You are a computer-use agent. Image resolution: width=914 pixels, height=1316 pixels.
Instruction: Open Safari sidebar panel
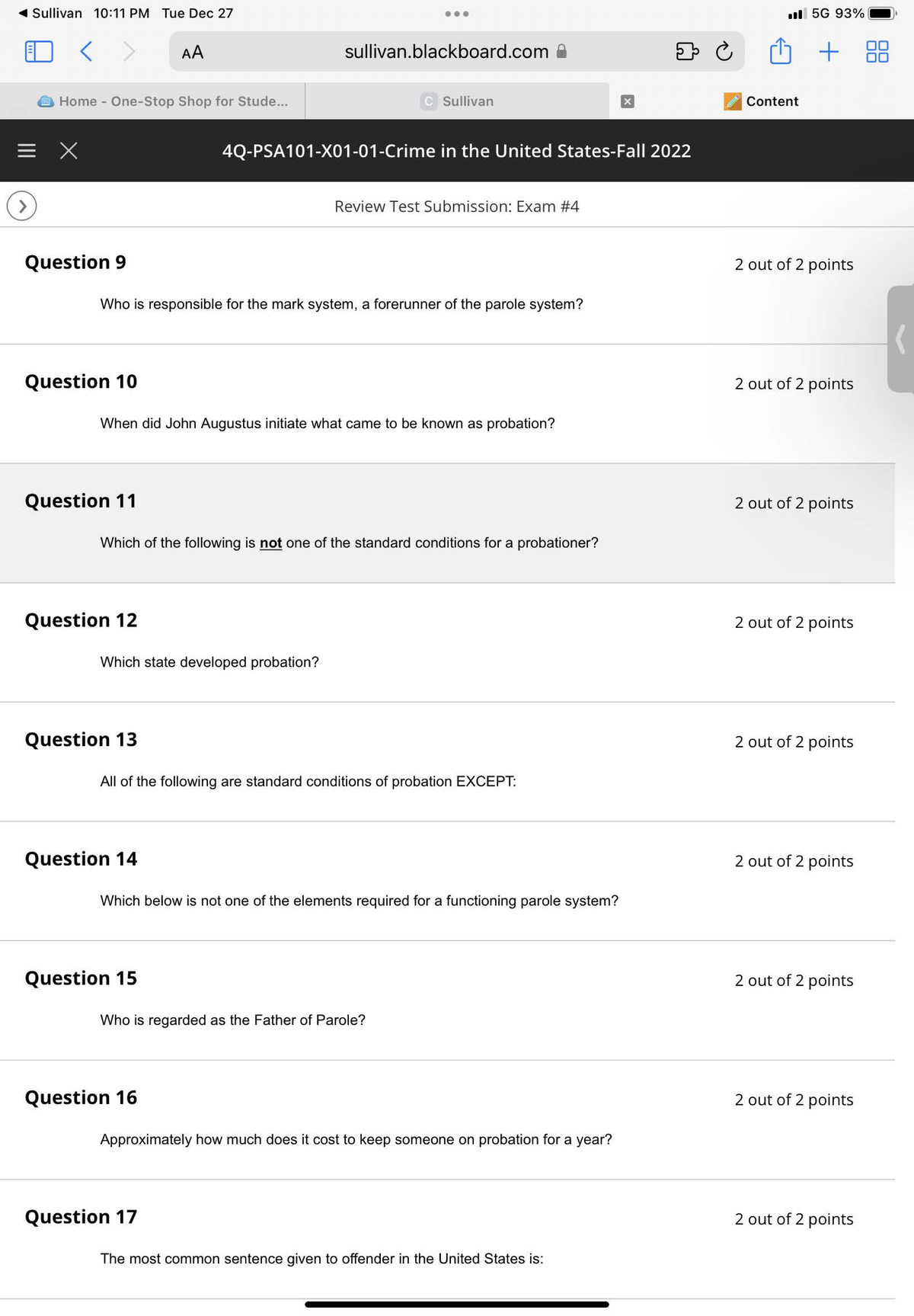(x=39, y=52)
